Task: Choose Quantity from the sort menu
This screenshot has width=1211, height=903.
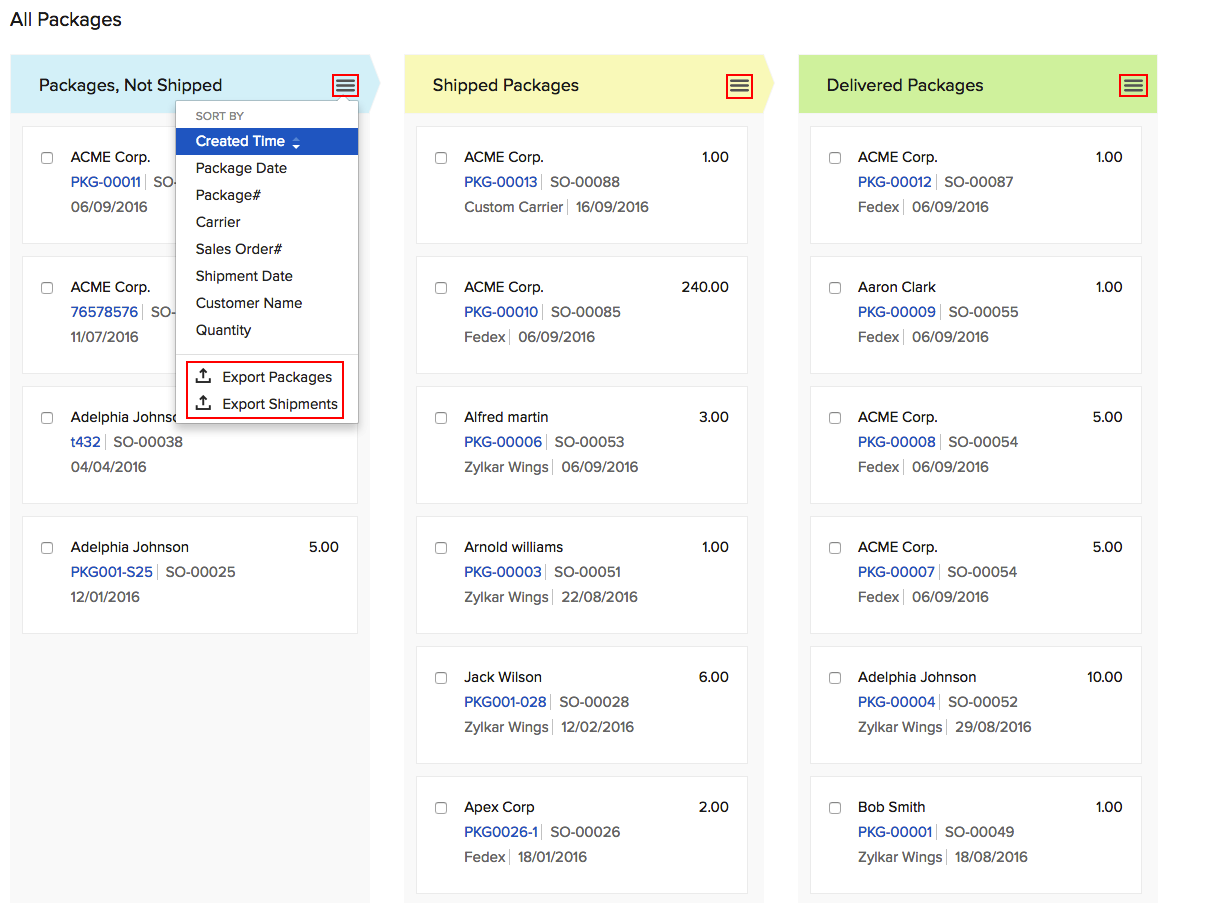Action: pos(224,329)
